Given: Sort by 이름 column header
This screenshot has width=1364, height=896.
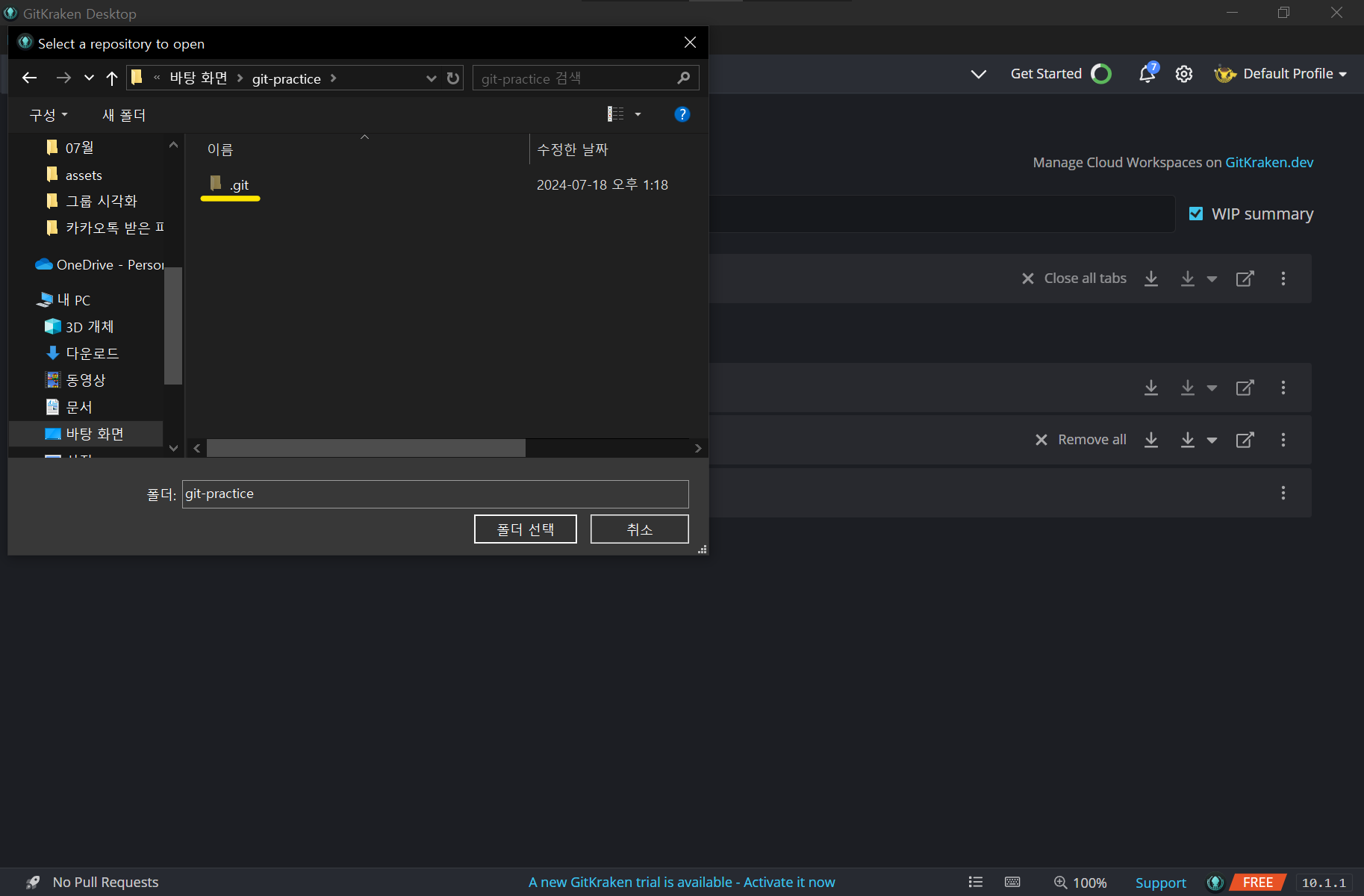Looking at the screenshot, I should click(x=220, y=149).
